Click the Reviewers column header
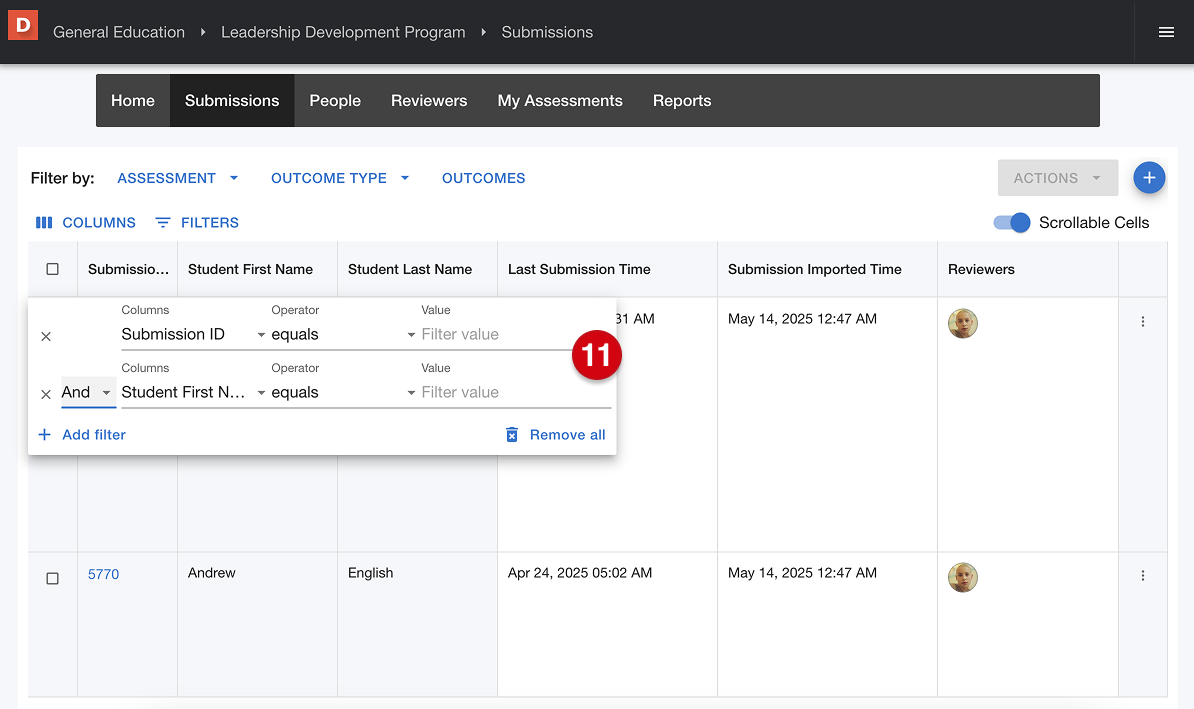 (981, 270)
